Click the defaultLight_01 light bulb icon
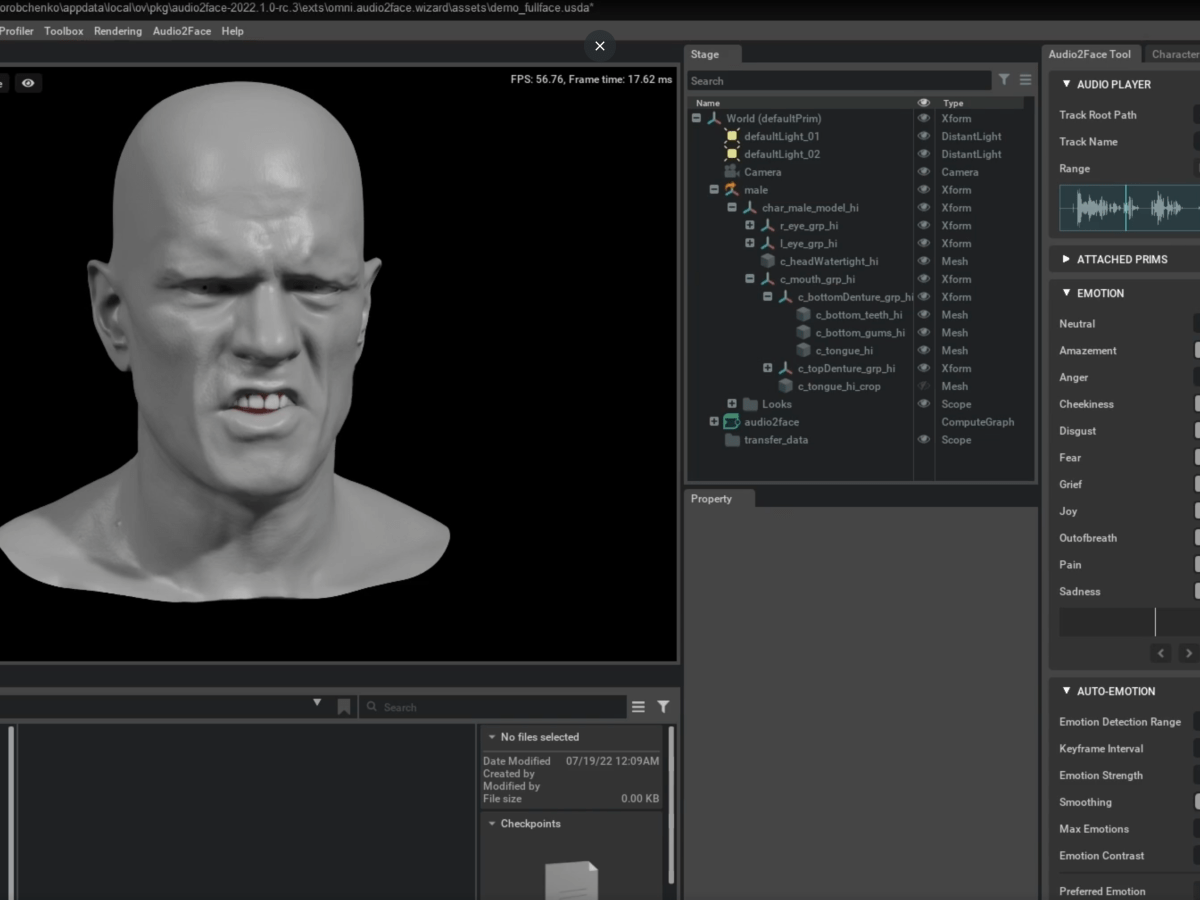Screen dimensions: 1200x900 [x=730, y=136]
